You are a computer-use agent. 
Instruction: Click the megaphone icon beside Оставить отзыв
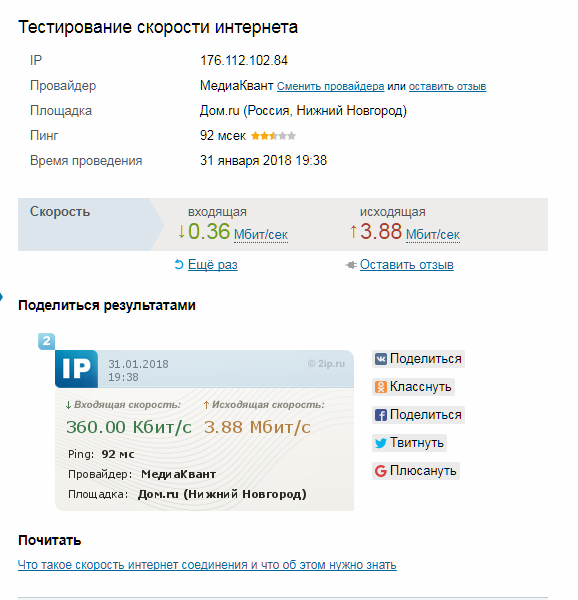[x=351, y=265]
